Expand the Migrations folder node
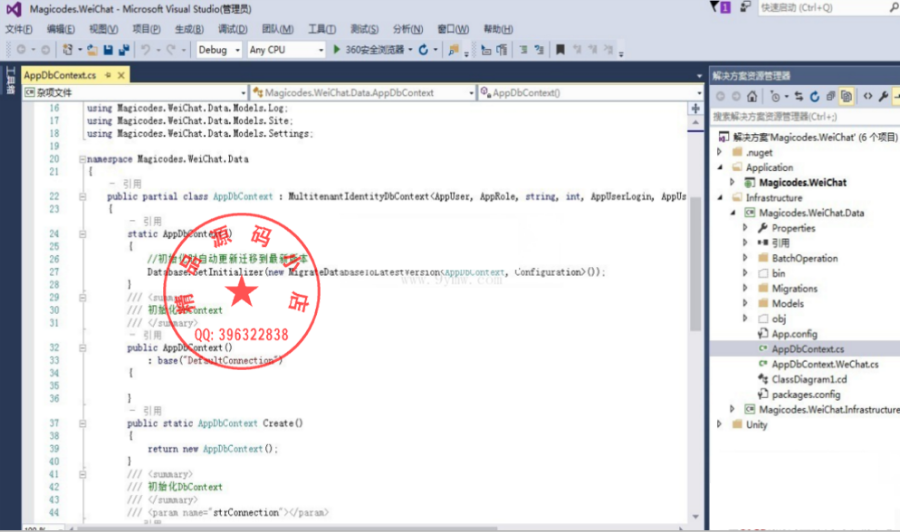The width and height of the screenshot is (900, 532). tap(745, 288)
